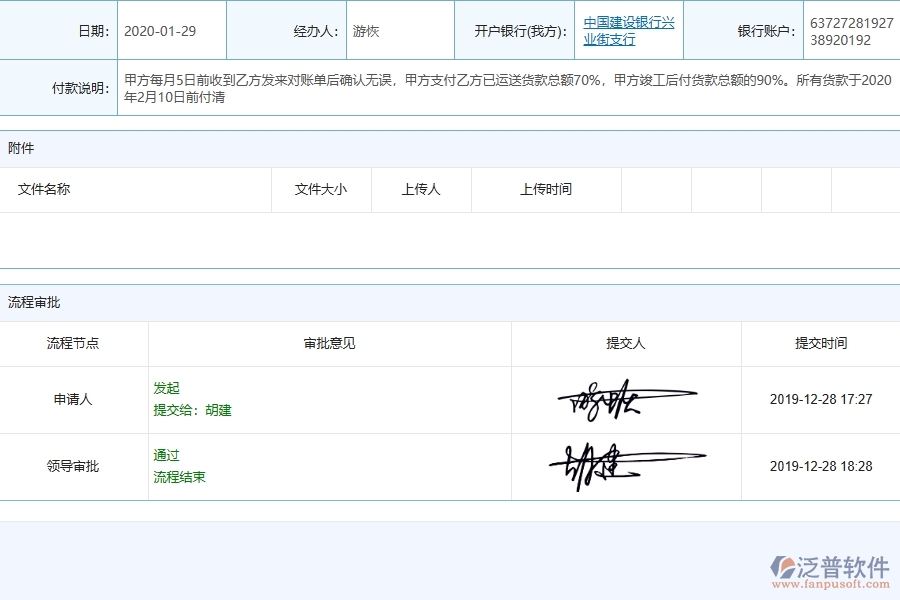Select operator name 游恢
Viewport: 900px width, 600px height.
365,30
